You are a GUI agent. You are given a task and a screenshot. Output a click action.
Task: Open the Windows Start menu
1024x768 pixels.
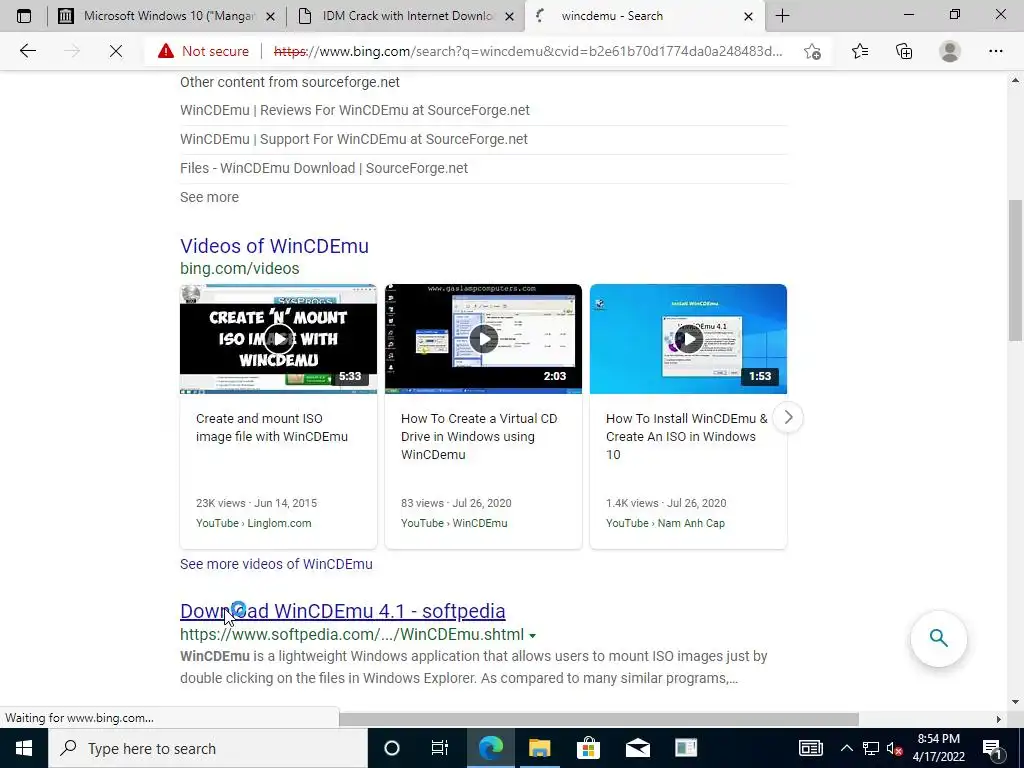pos(24,748)
